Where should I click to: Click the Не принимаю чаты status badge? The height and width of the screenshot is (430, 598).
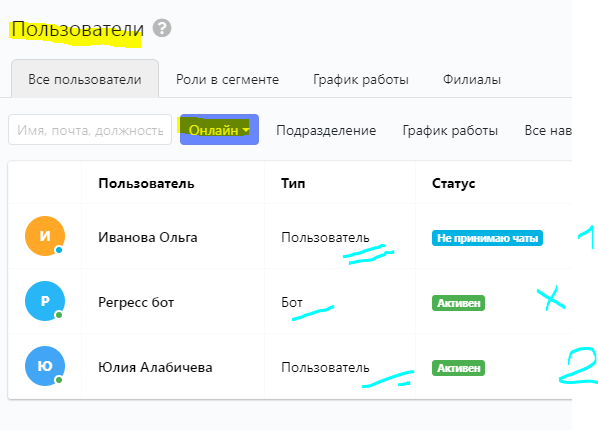click(x=487, y=238)
